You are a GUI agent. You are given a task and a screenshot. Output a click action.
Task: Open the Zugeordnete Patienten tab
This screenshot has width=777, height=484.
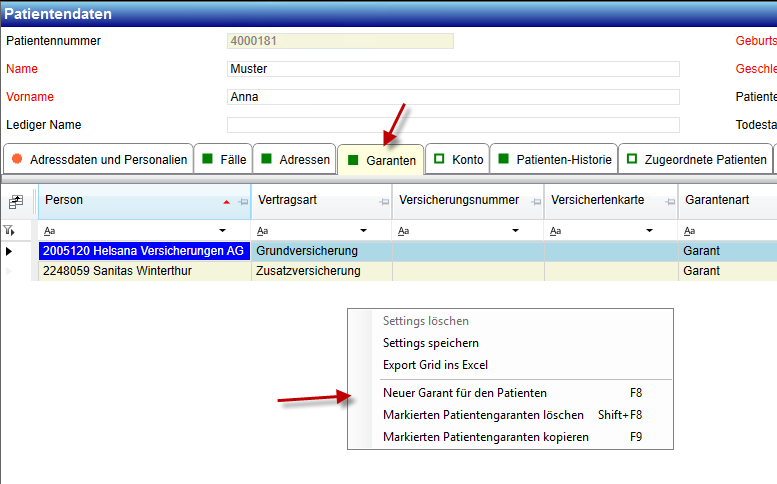[x=696, y=159]
